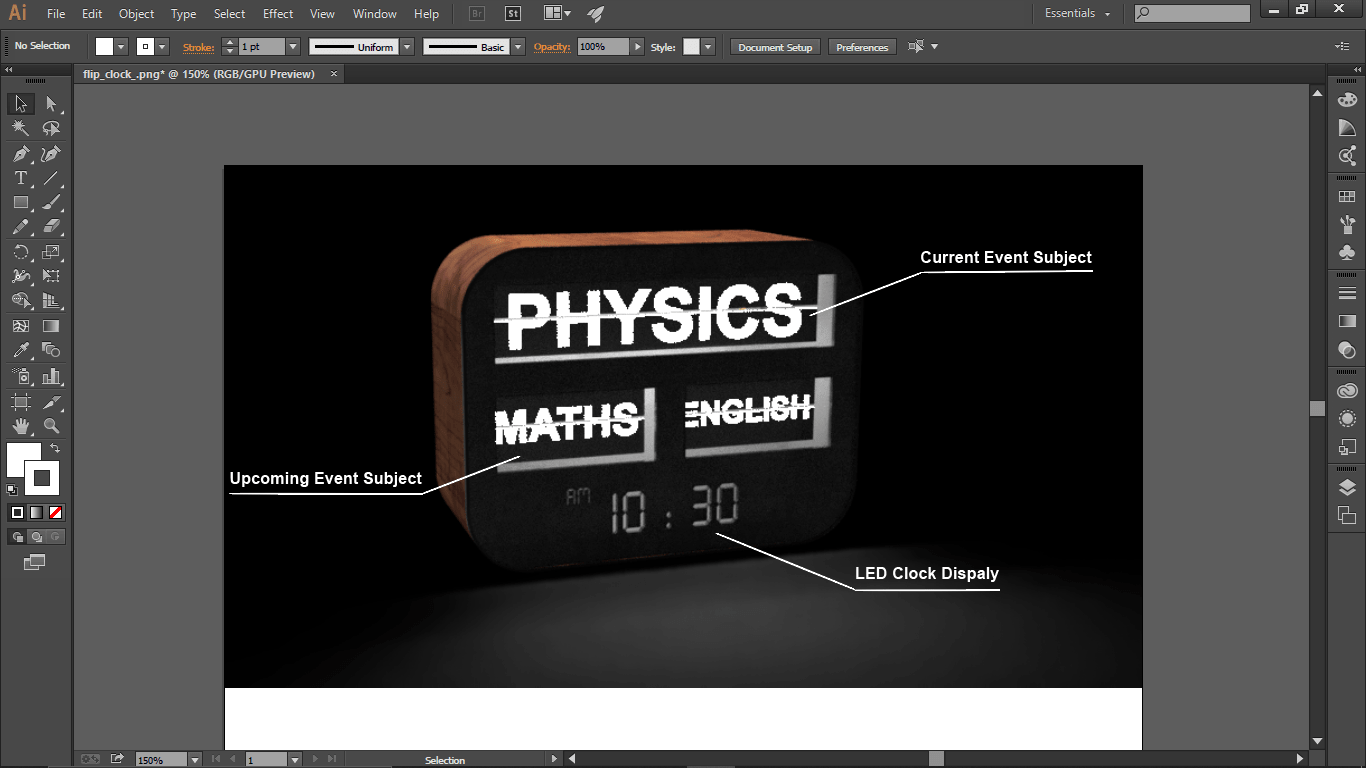Open the Type menu
Screen dimensions: 1366x768
(x=184, y=14)
